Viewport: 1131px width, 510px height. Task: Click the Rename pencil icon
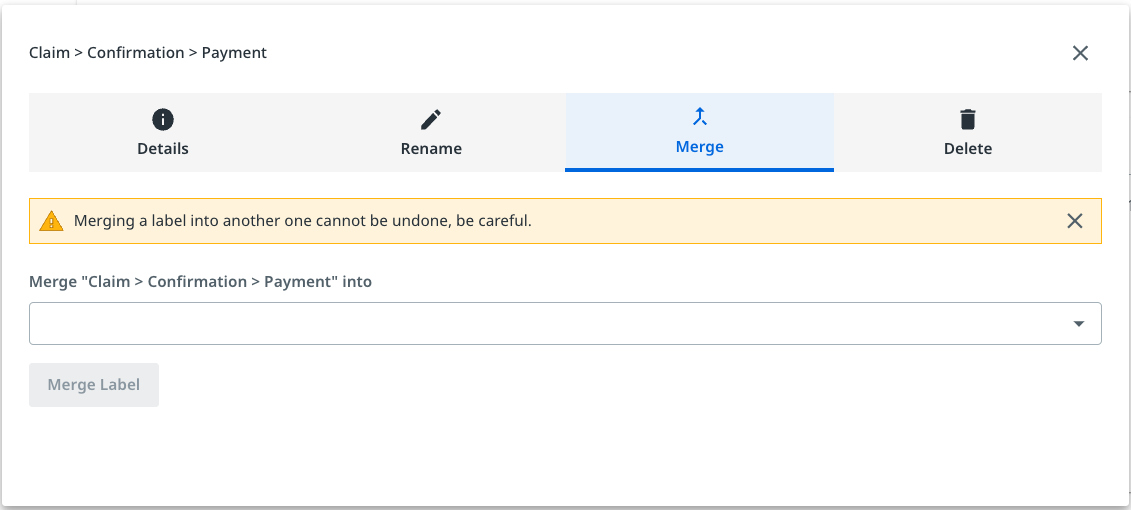[431, 120]
